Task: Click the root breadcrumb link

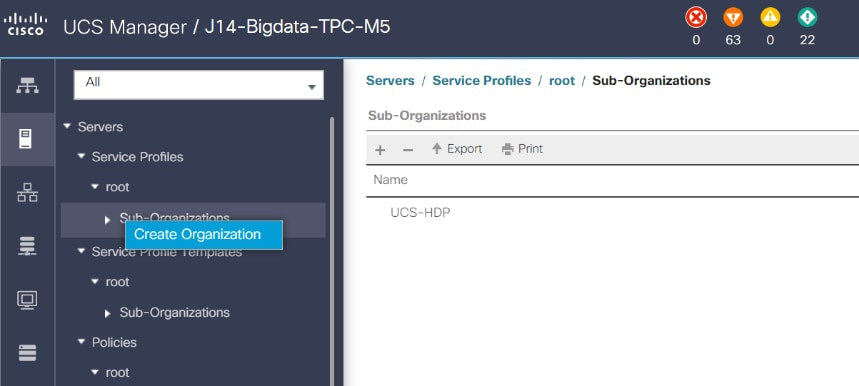Action: [562, 80]
